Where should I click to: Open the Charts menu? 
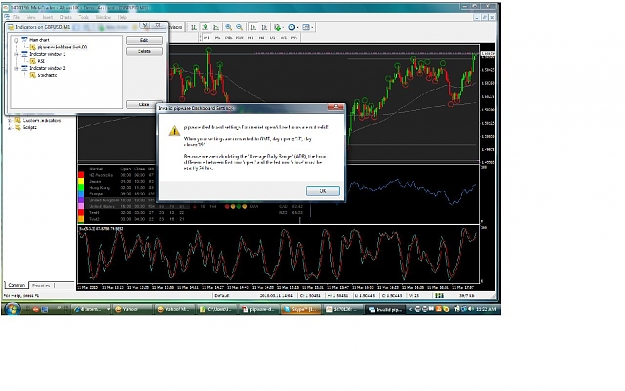pos(65,17)
